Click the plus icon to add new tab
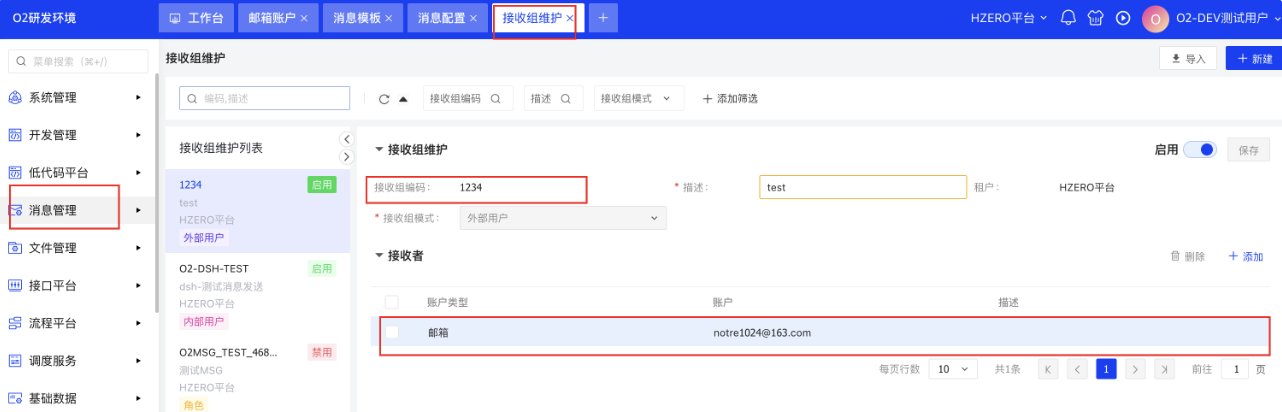The height and width of the screenshot is (412, 1282). click(603, 18)
